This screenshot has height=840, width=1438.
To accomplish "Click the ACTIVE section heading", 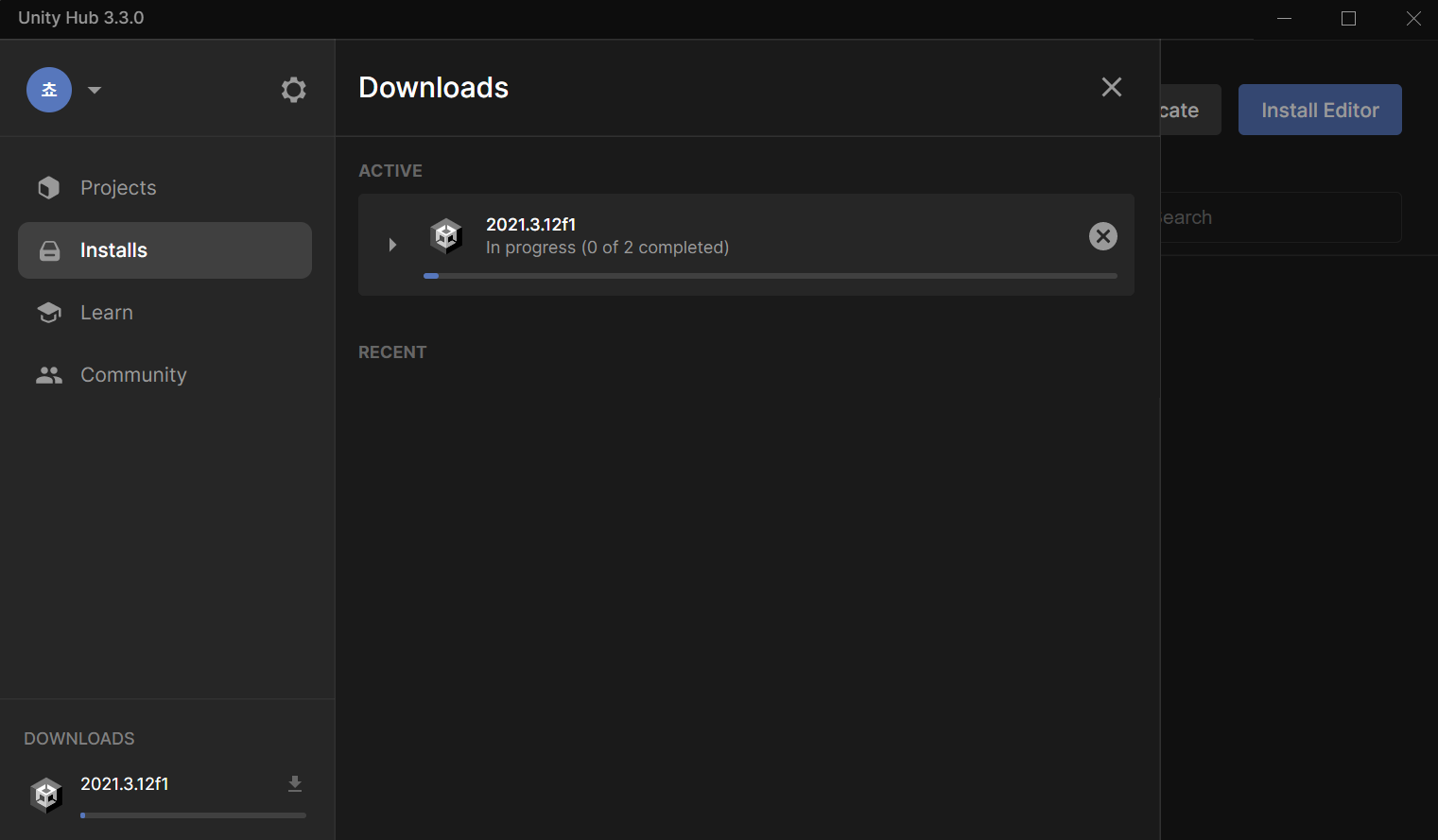I will click(x=390, y=171).
